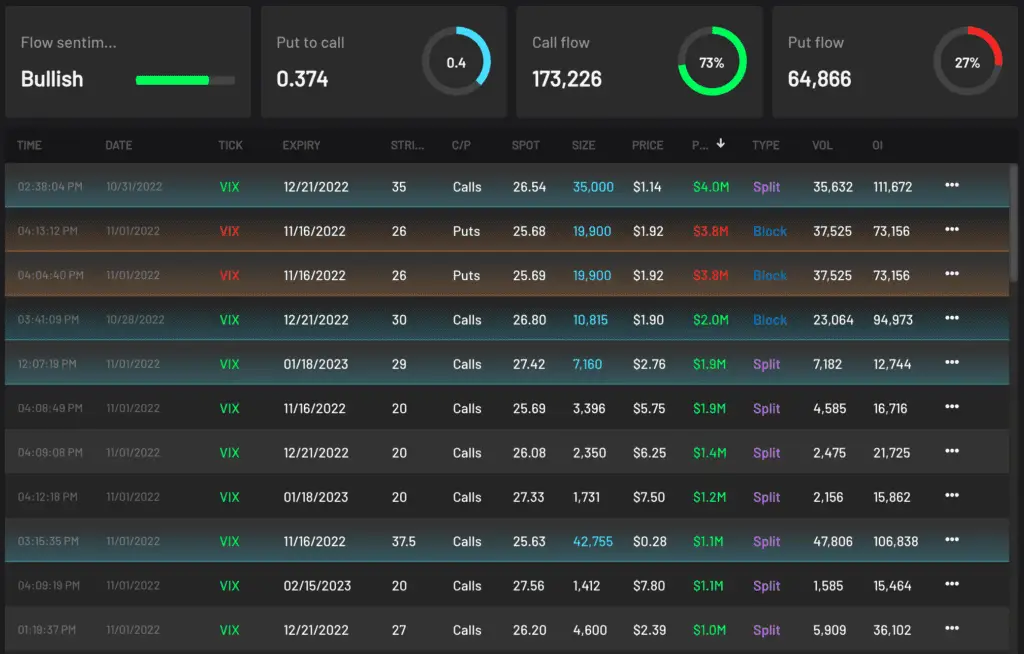Click red VIX ticker in 04:13:12 PM row
1024x654 pixels.
[229, 231]
